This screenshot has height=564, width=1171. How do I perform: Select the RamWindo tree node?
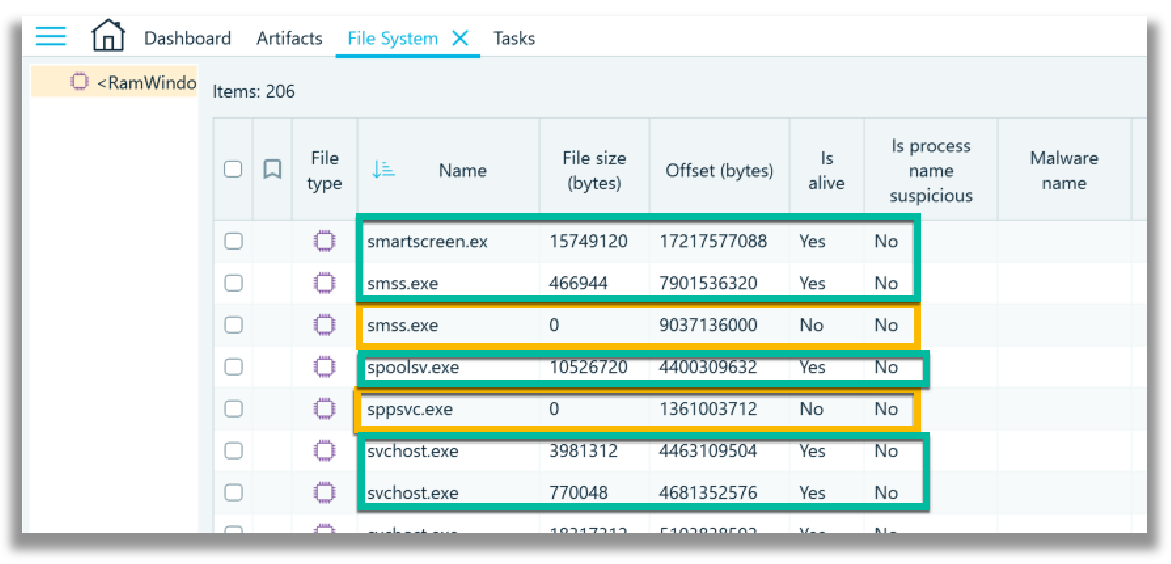(114, 82)
